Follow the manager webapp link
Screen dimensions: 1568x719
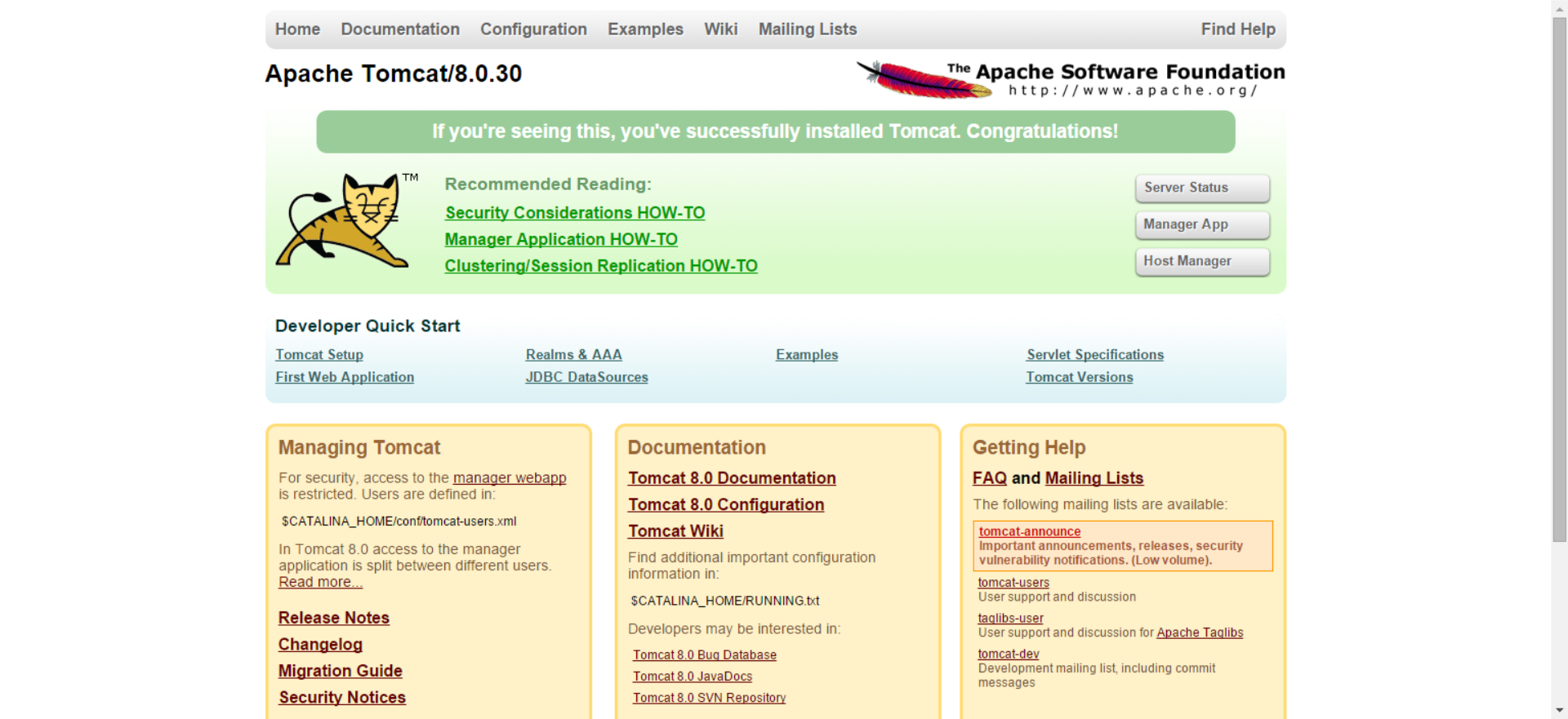point(510,478)
